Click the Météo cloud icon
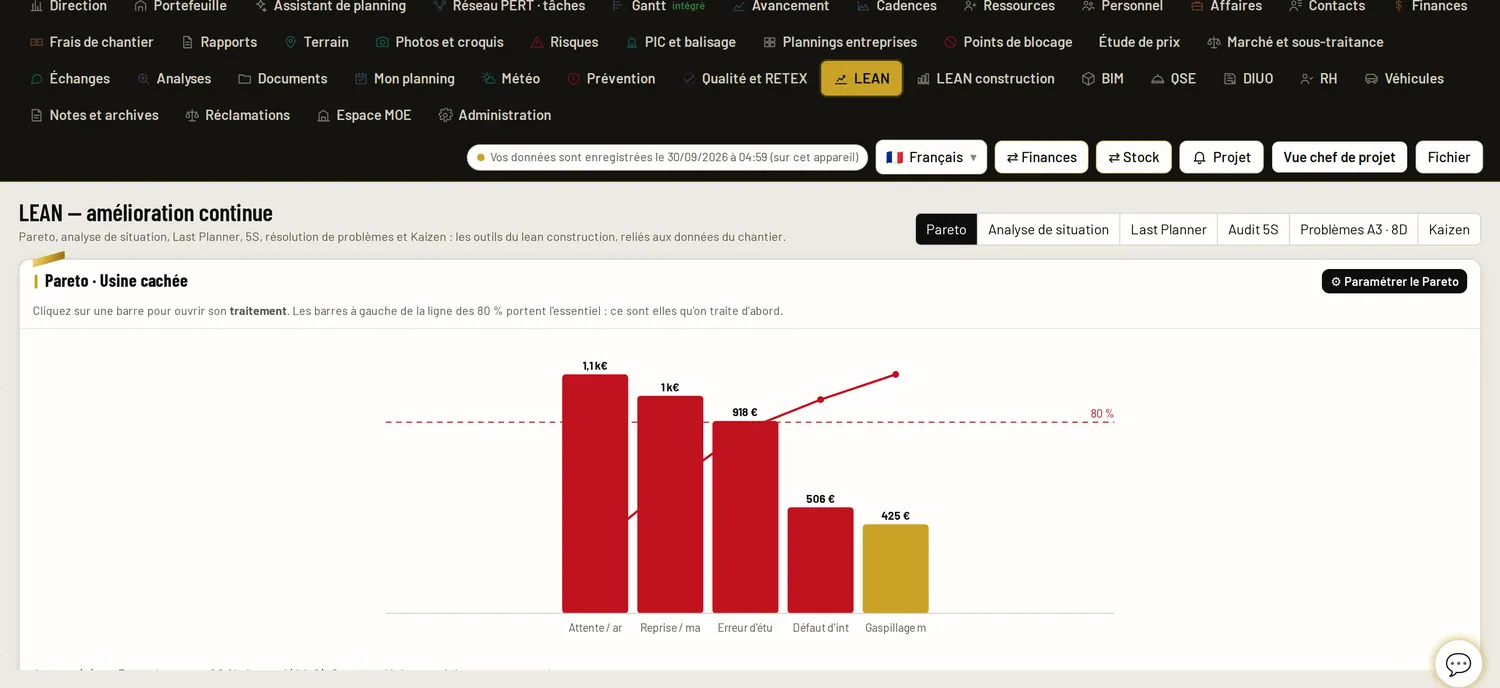The width and height of the screenshot is (1500, 688). coord(488,79)
